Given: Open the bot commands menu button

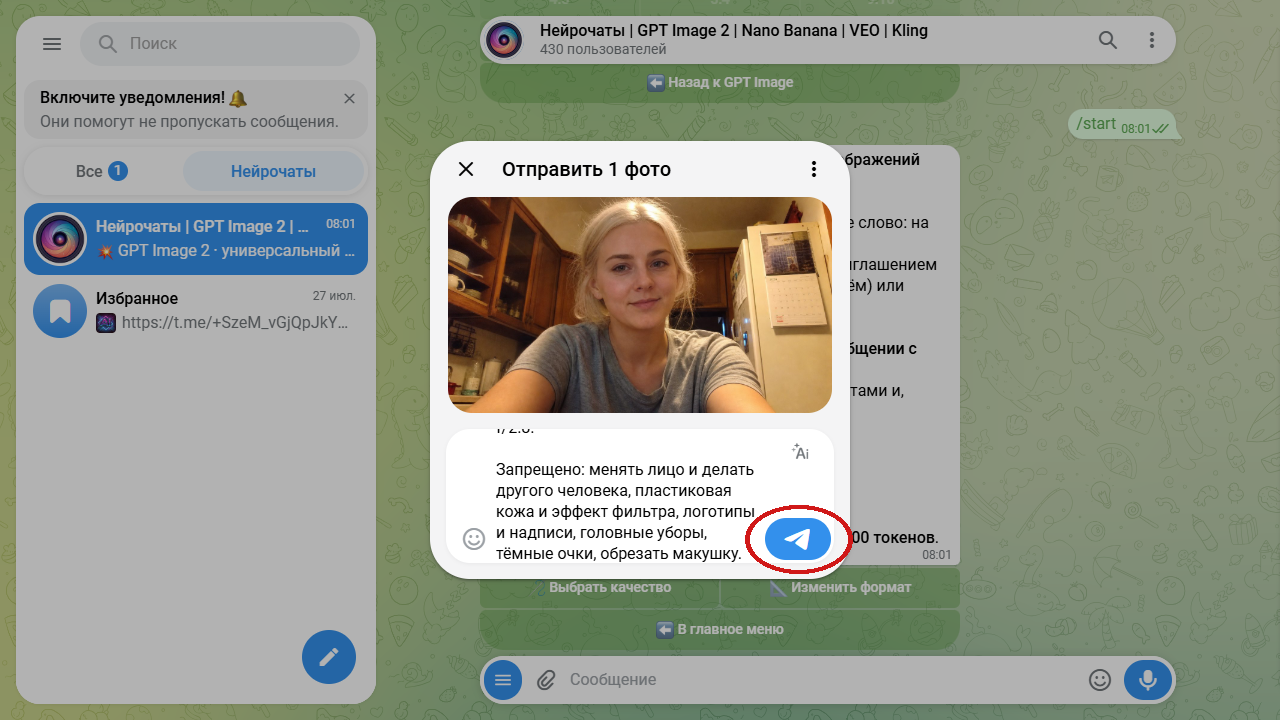Looking at the screenshot, I should [x=503, y=680].
